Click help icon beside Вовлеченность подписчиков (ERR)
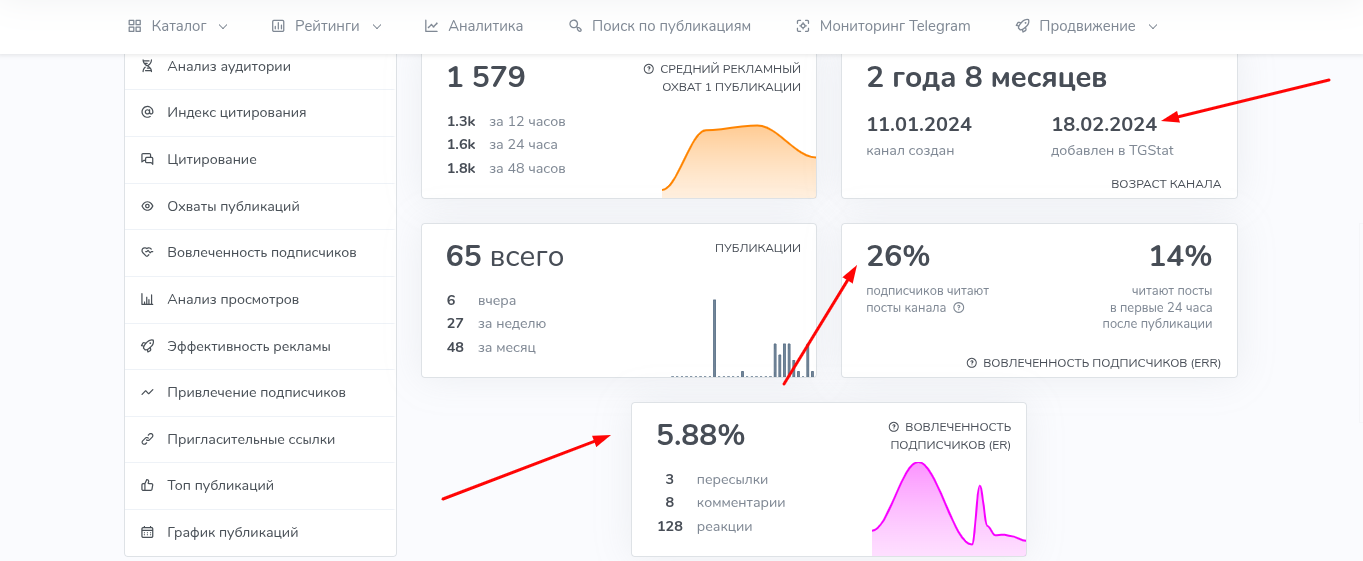The image size is (1363, 561). [x=972, y=363]
